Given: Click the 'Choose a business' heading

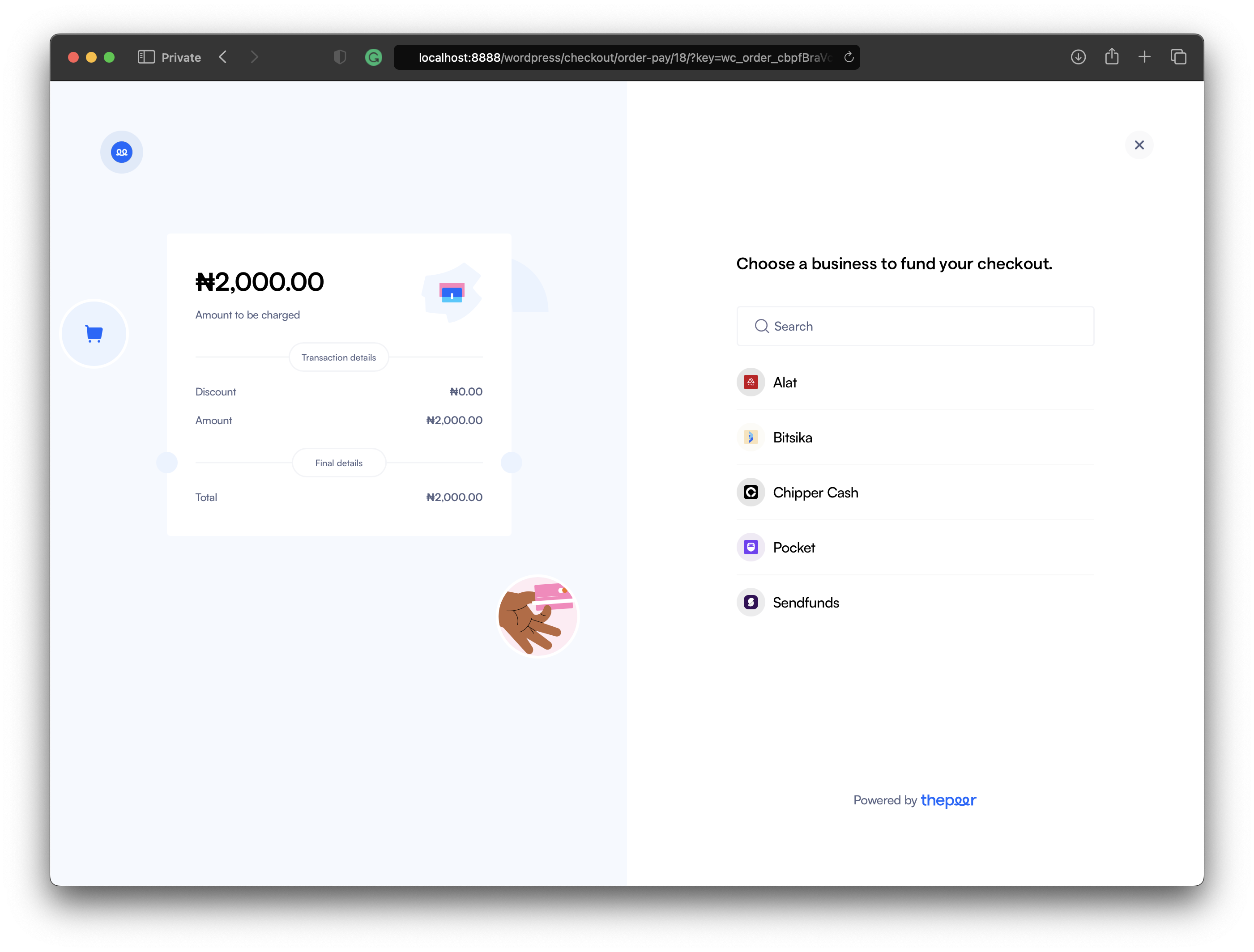Looking at the screenshot, I should coord(894,263).
